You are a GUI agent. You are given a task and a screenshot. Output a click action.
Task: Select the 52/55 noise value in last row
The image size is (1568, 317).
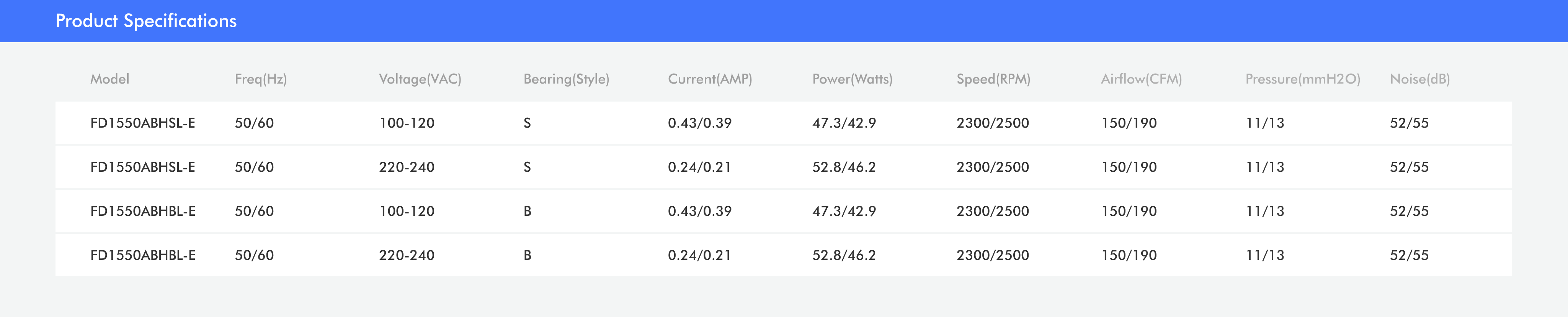(x=1408, y=255)
